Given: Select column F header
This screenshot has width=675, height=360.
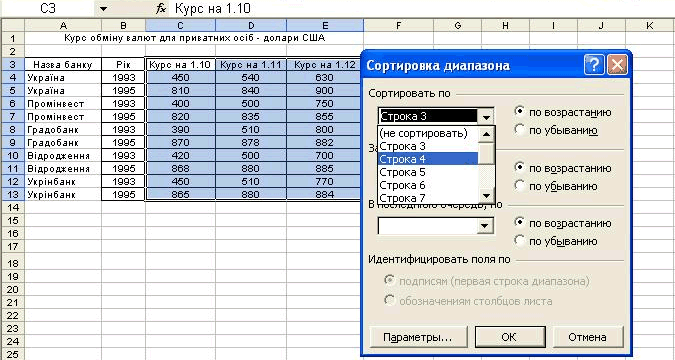Looking at the screenshot, I should click(x=398, y=25).
